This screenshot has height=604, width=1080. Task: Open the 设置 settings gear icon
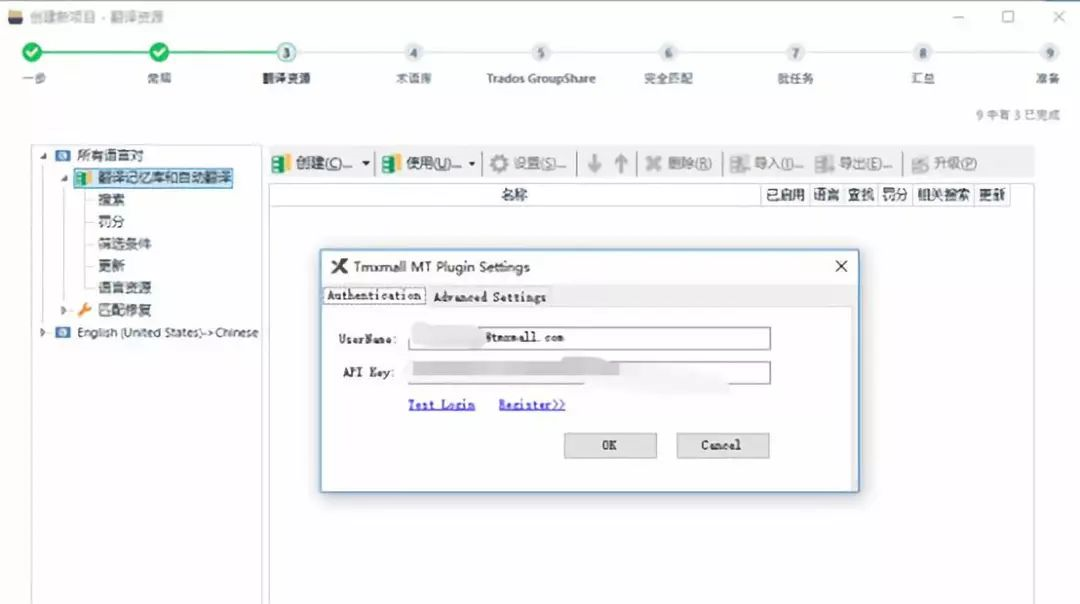tap(497, 163)
